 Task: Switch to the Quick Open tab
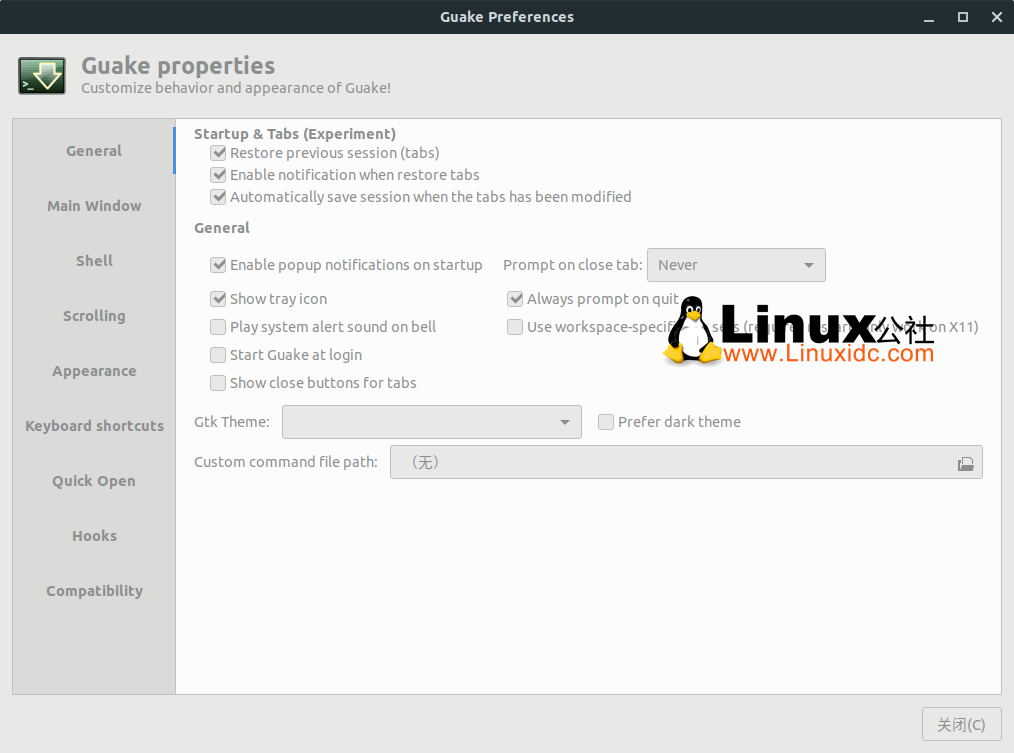coord(94,481)
